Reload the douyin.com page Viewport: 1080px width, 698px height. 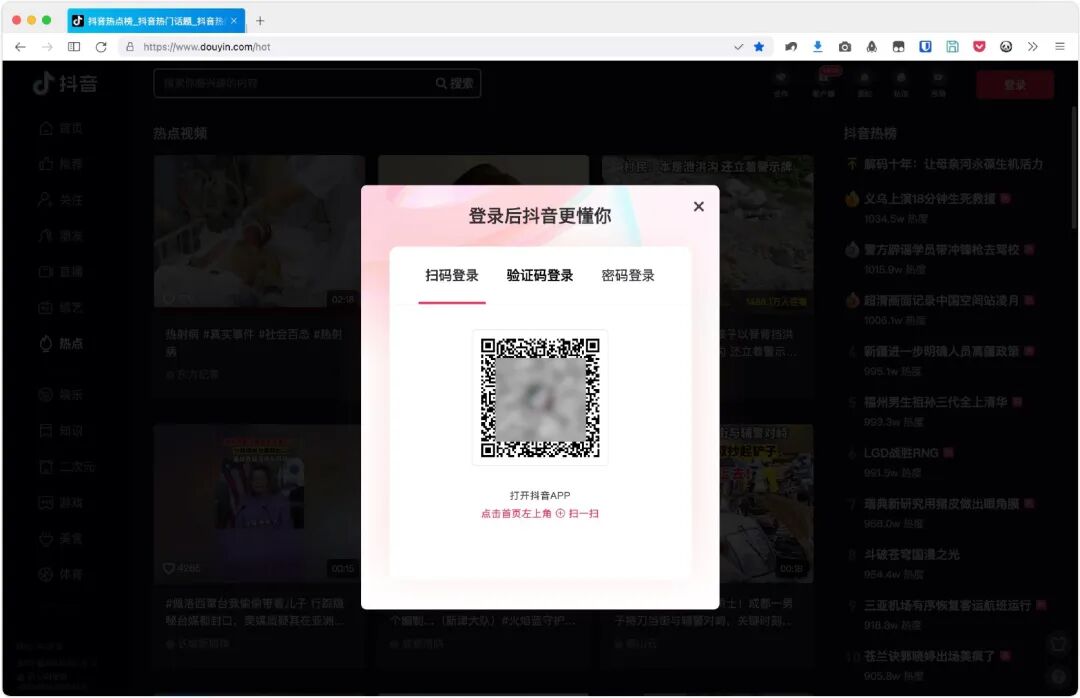(101, 47)
